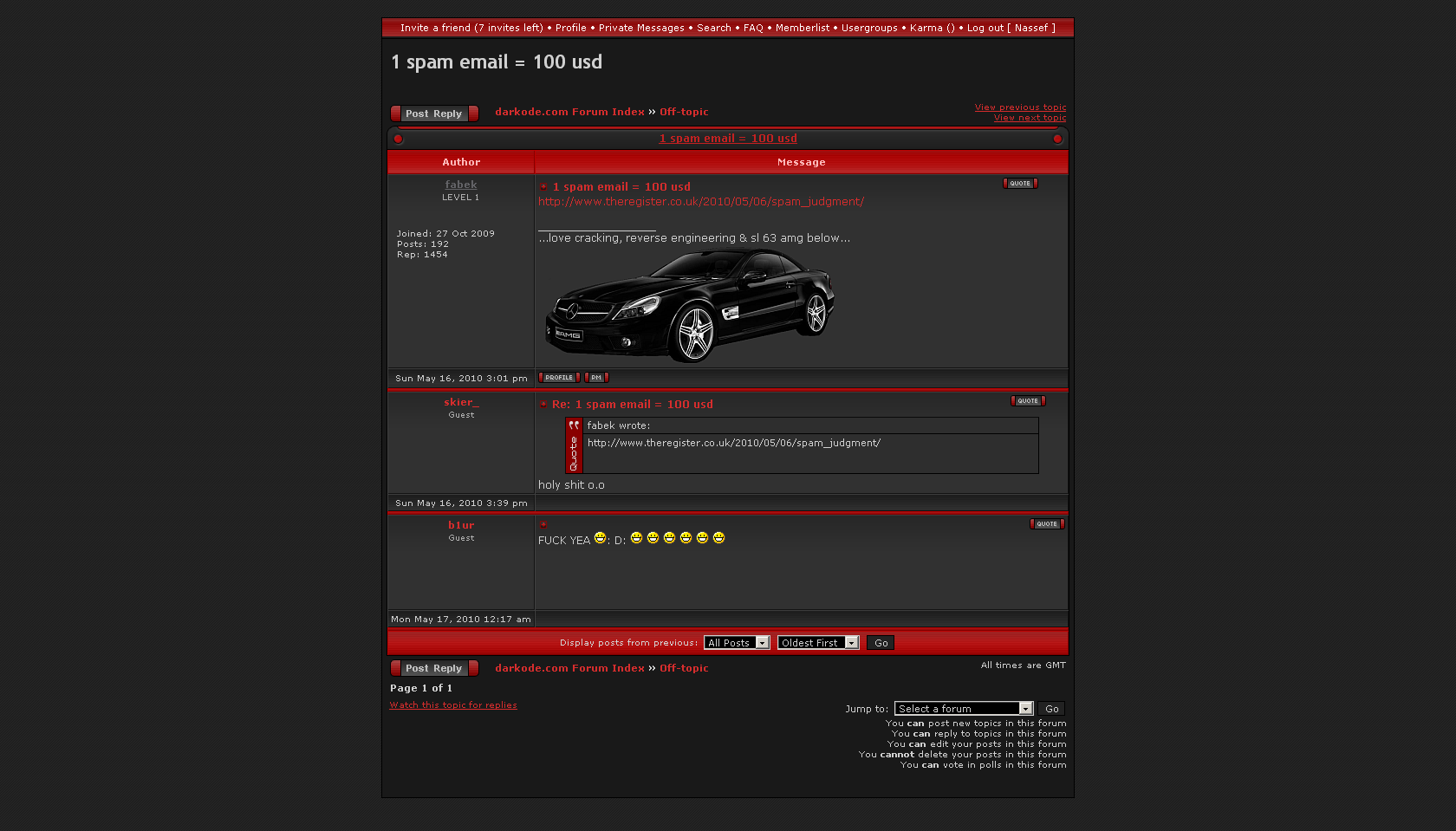This screenshot has height=831, width=1456.
Task: Open theregister.co.uk link in fabek's post
Action: (x=700, y=202)
